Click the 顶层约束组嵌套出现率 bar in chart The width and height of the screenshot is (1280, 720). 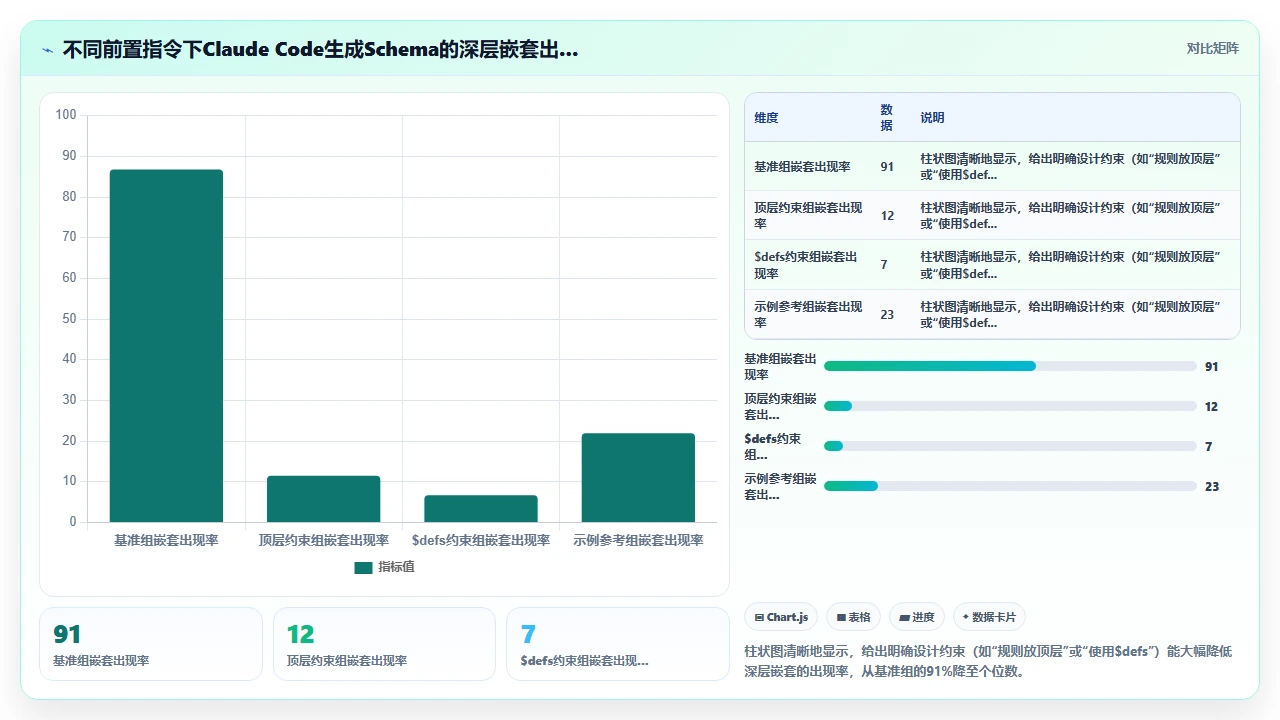(x=323, y=499)
